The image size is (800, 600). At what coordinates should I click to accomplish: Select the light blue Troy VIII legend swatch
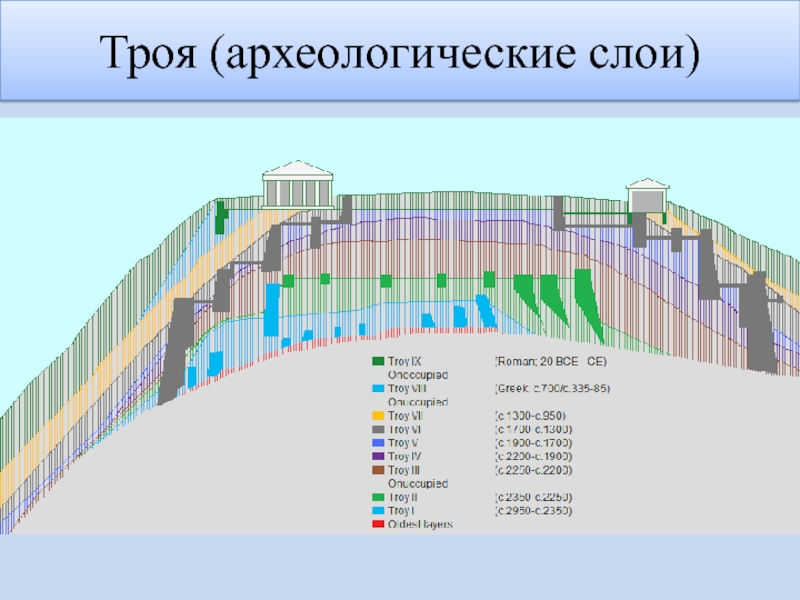(378, 388)
